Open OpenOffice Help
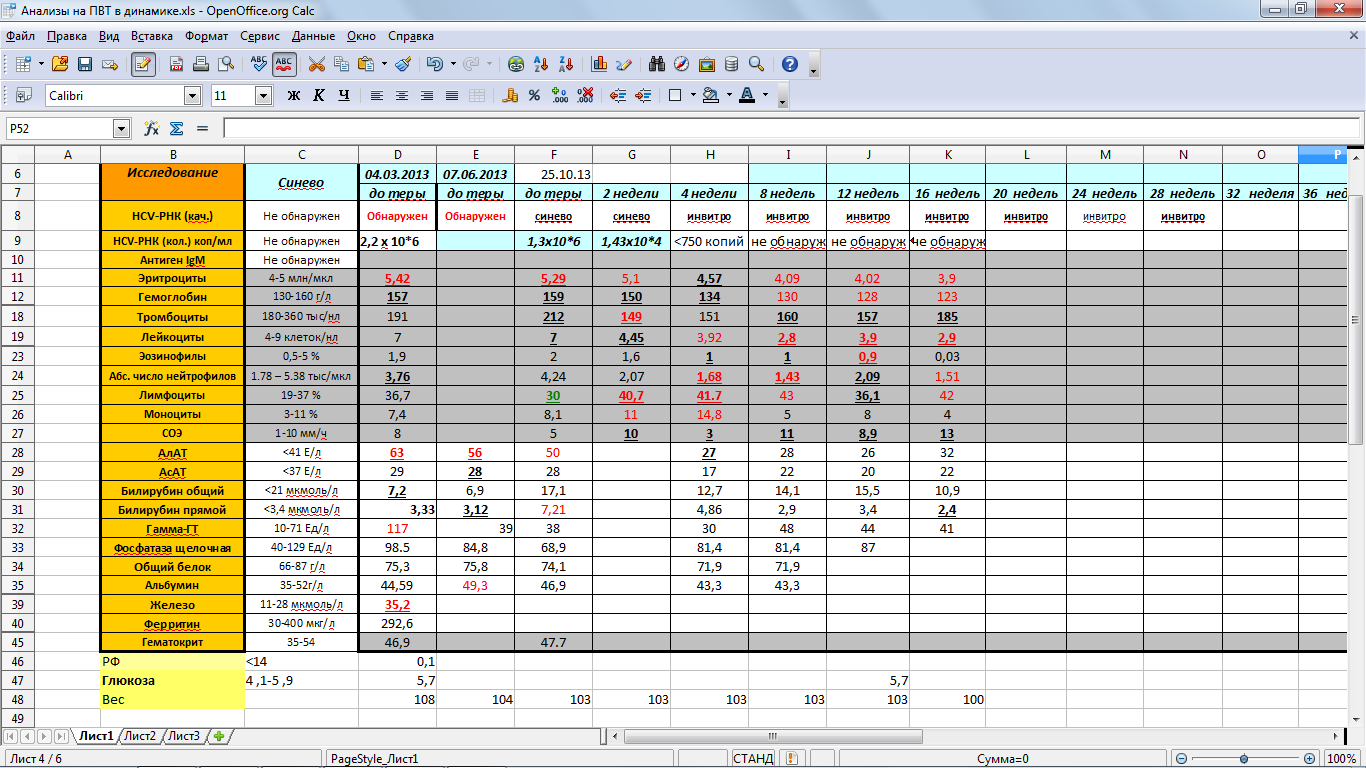 point(790,64)
